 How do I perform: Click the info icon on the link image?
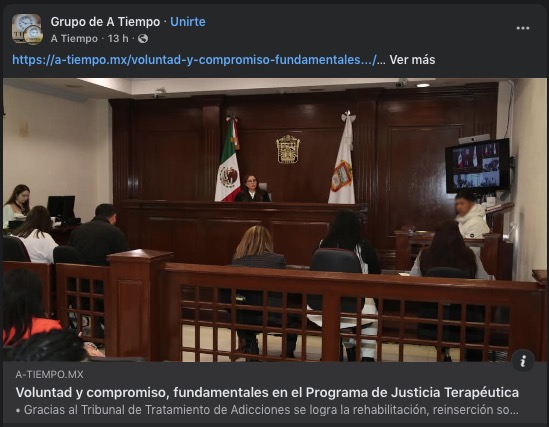click(523, 360)
